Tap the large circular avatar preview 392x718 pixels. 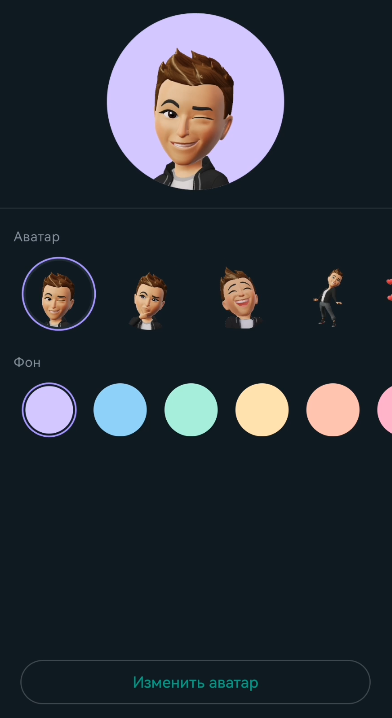click(x=196, y=101)
